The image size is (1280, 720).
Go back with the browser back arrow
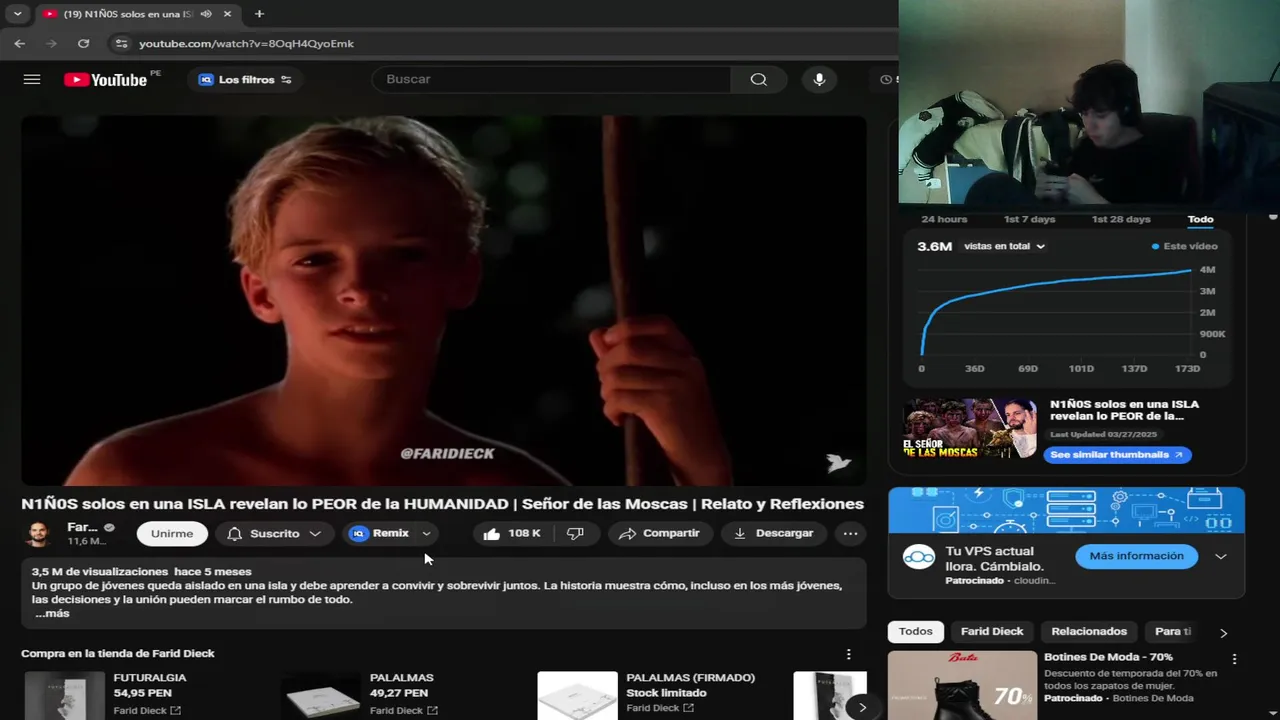pyautogui.click(x=20, y=43)
